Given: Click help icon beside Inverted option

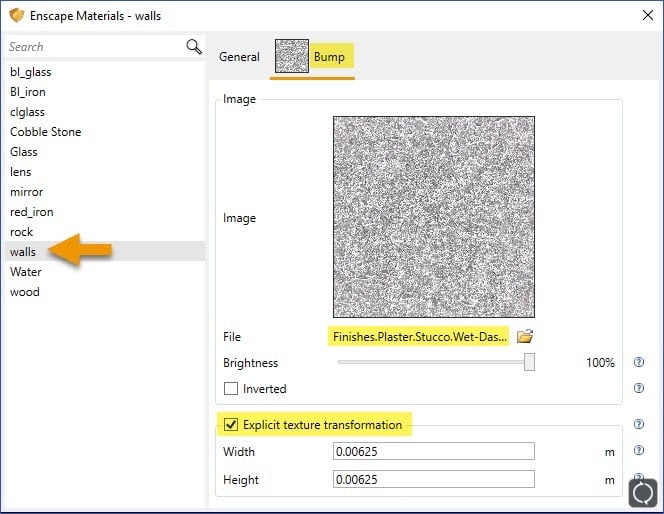Looking at the screenshot, I should point(639,388).
